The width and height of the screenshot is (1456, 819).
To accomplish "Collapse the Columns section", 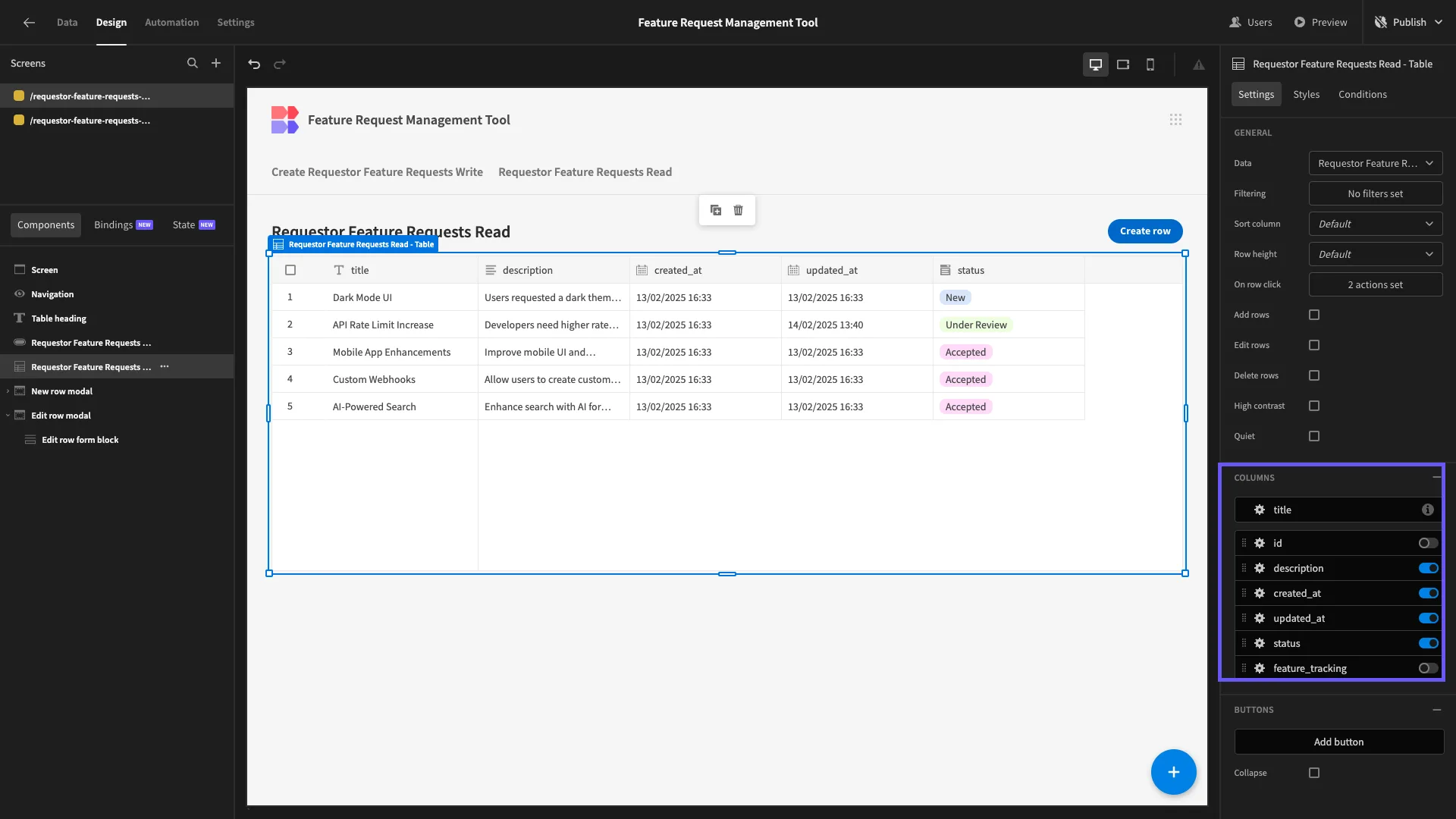I will pos(1436,478).
